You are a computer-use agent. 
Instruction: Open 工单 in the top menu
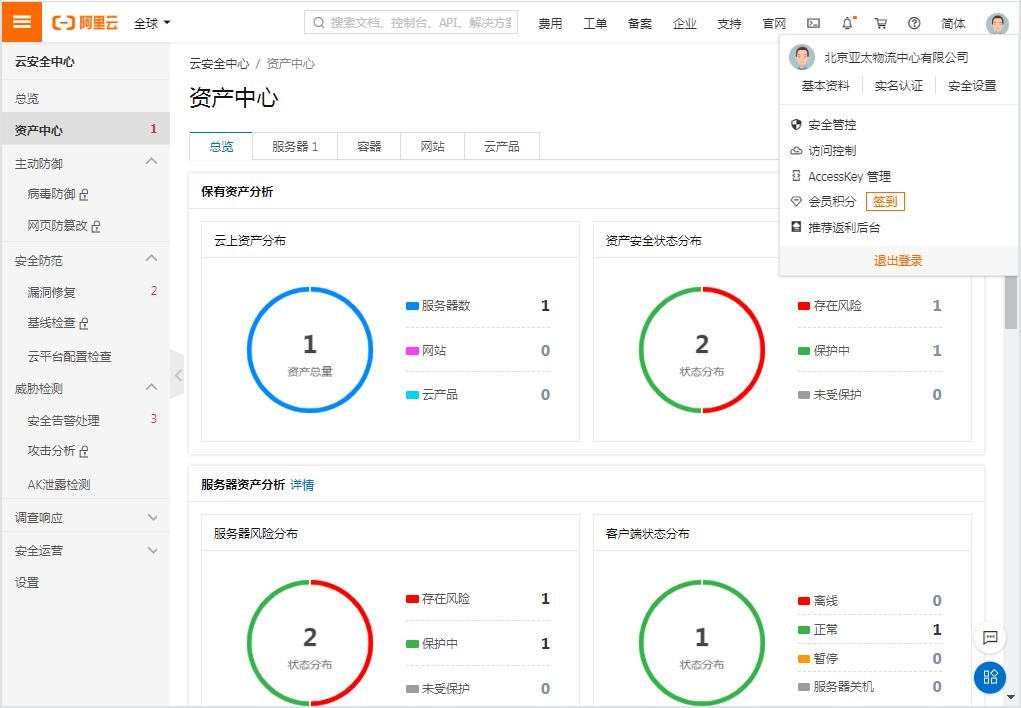[595, 23]
